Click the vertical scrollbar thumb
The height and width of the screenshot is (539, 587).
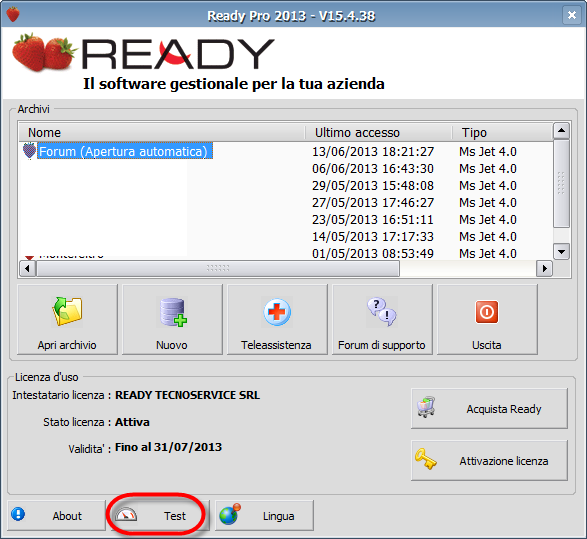pos(561,183)
